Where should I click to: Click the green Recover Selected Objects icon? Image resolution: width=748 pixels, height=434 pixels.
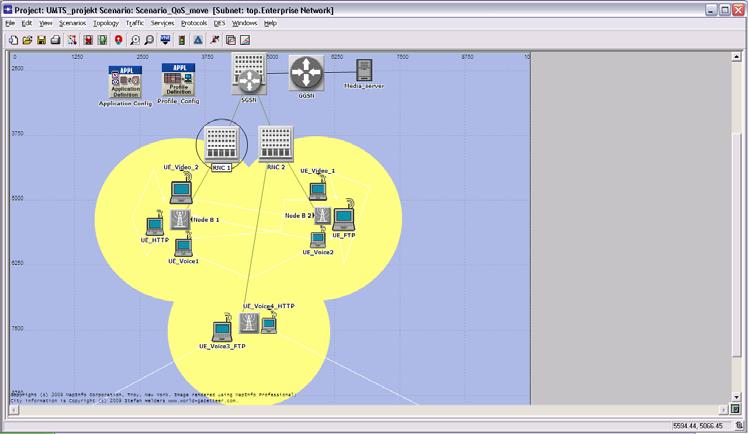(x=102, y=40)
